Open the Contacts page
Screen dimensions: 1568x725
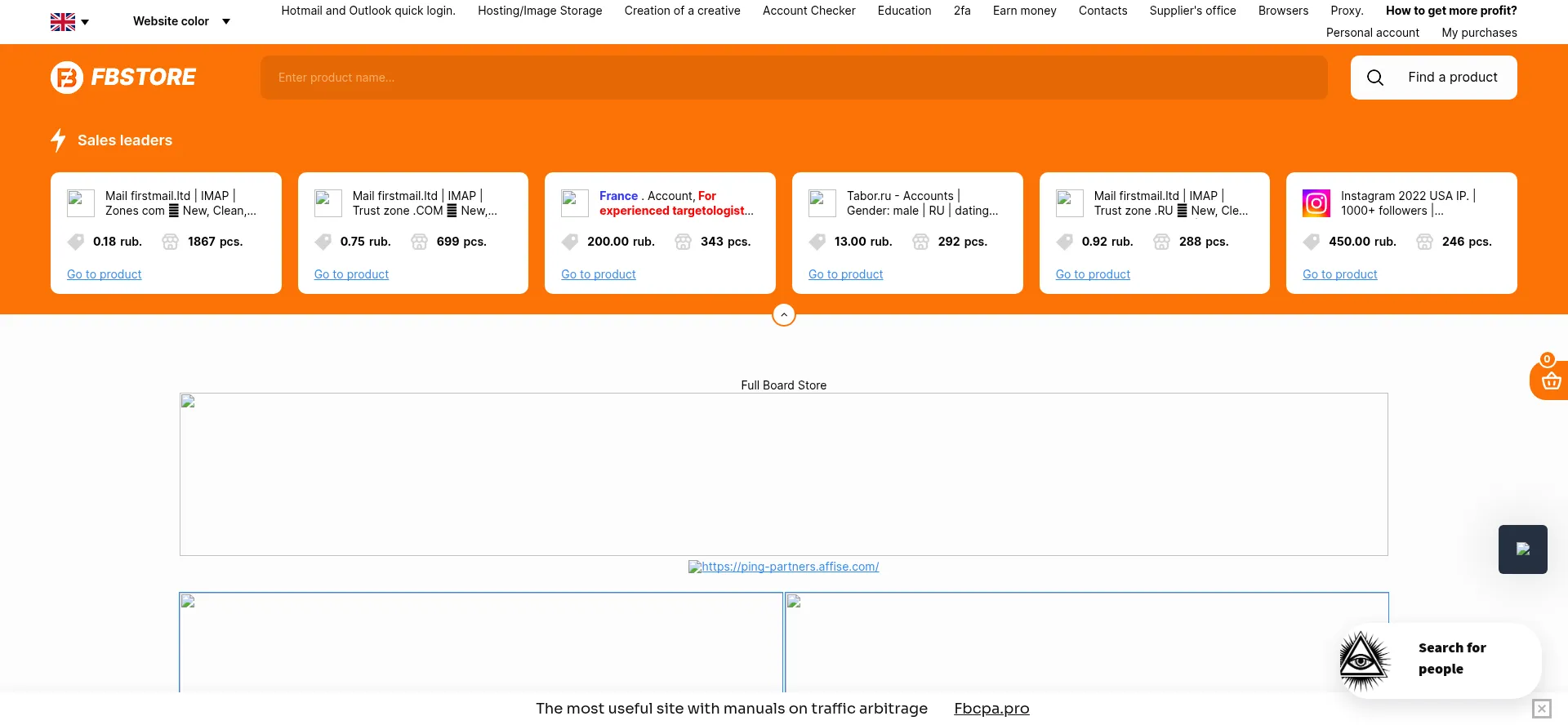coord(1102,11)
